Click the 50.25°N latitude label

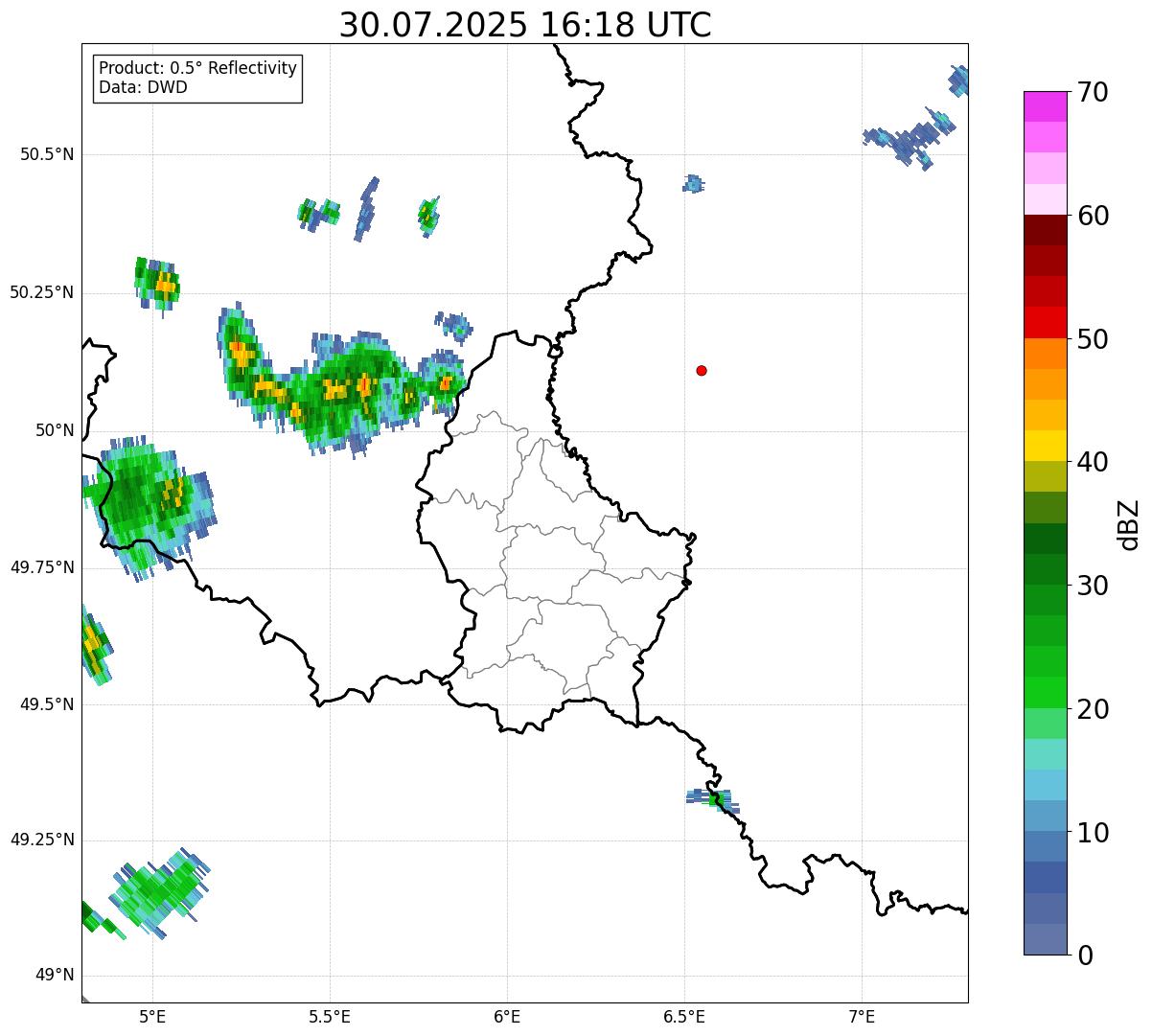coord(41,292)
